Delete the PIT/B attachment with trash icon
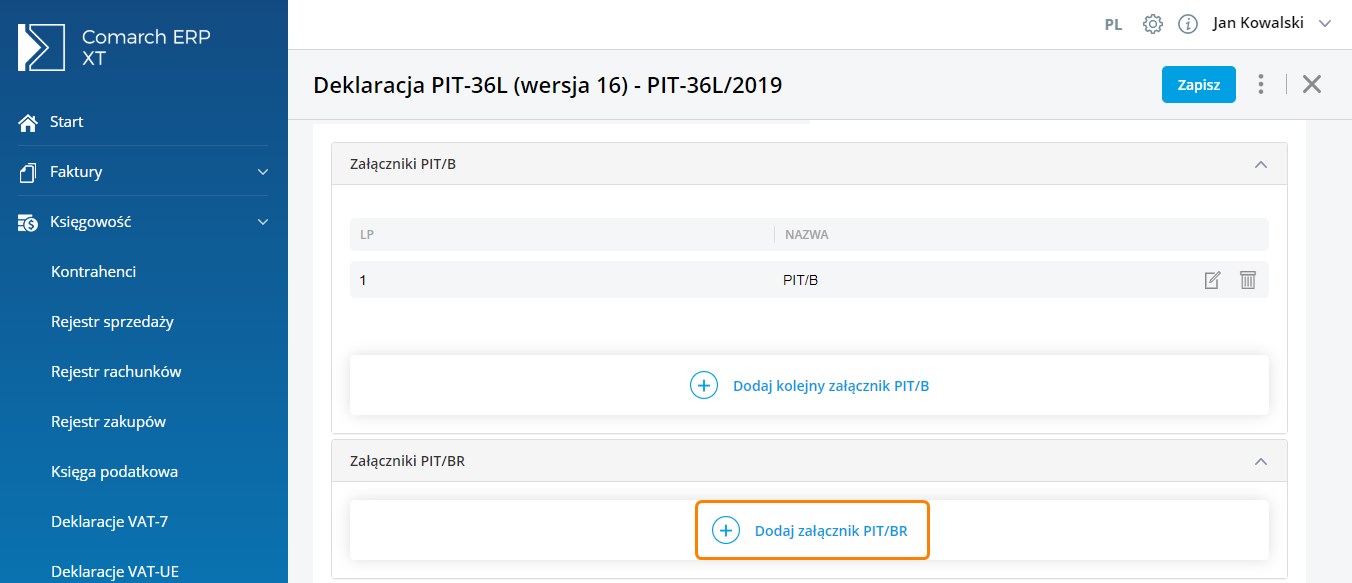 point(1247,280)
